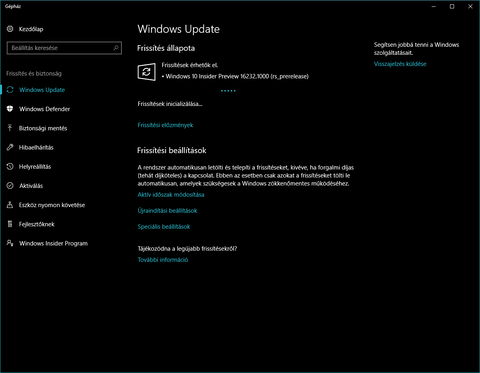This screenshot has height=373, width=480.
Task: Click the Tájékozódna a legújabb frissítésekről text
Action: [187, 249]
